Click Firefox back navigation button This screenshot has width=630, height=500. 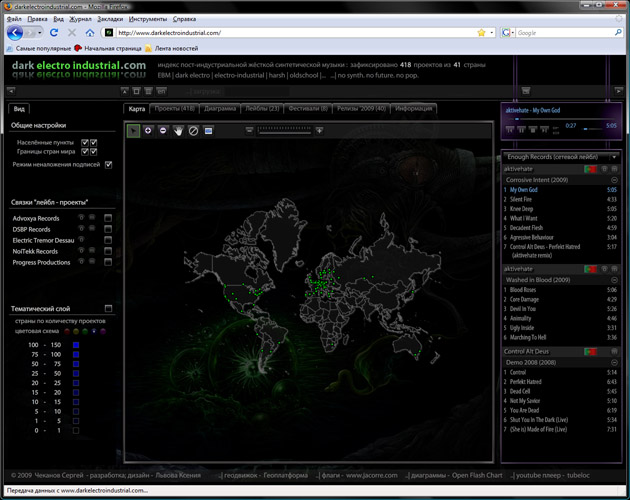click(15, 33)
